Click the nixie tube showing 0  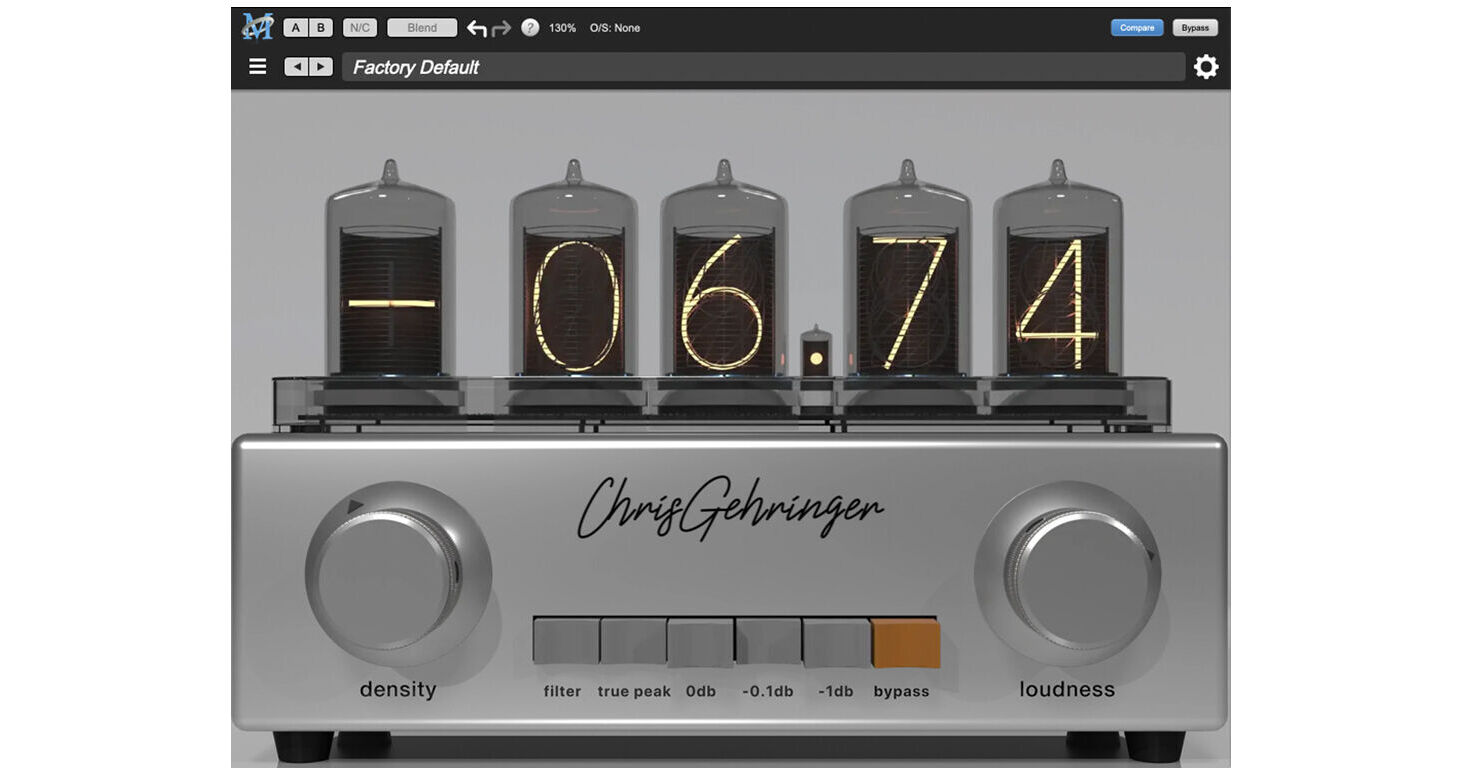[x=574, y=270]
